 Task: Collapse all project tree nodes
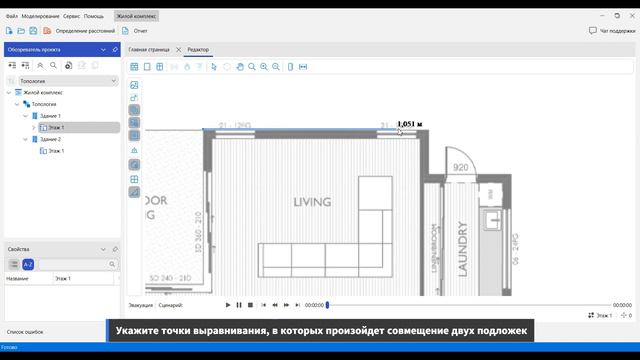pos(25,65)
